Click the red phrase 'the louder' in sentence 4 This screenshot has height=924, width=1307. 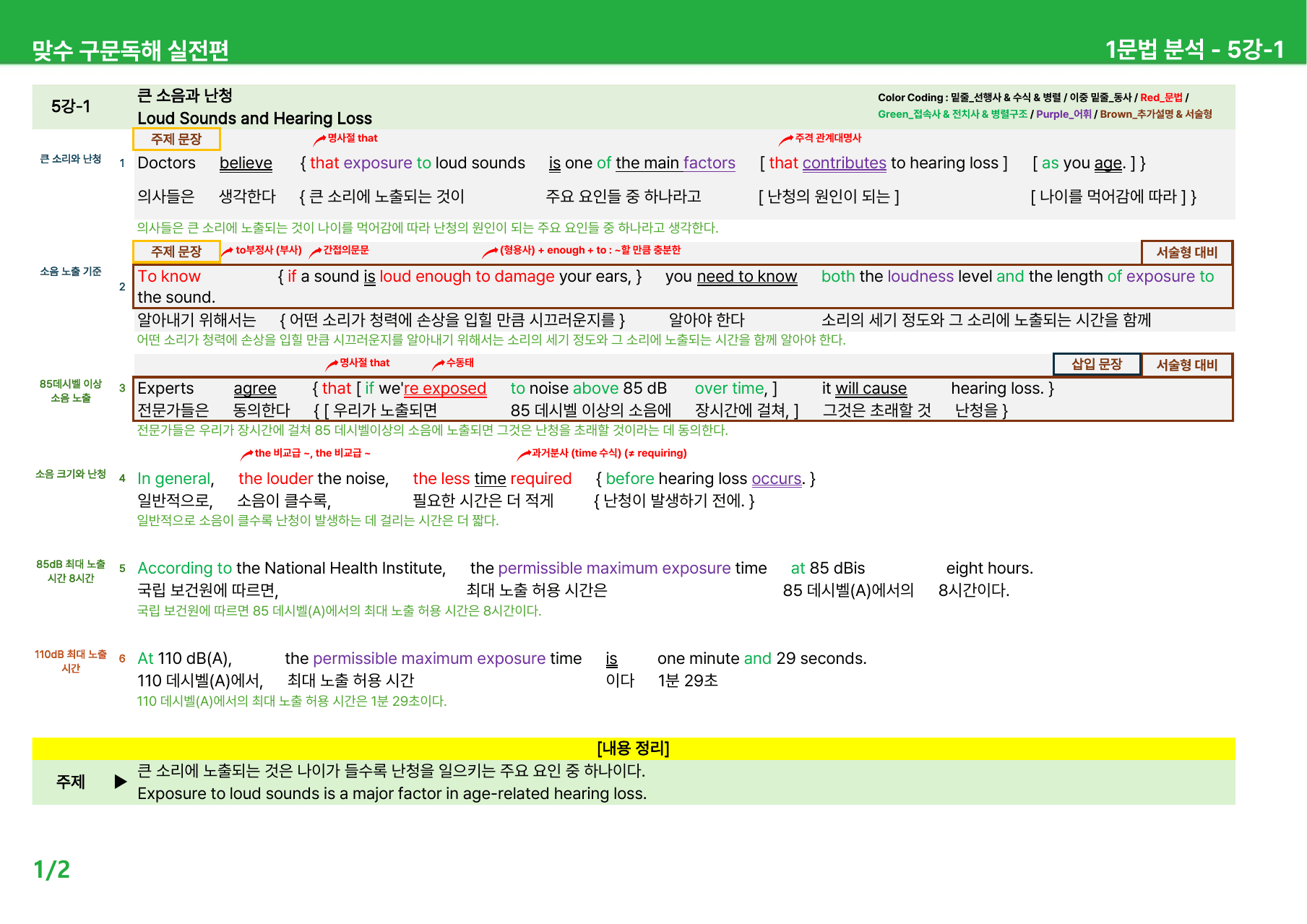[x=276, y=479]
